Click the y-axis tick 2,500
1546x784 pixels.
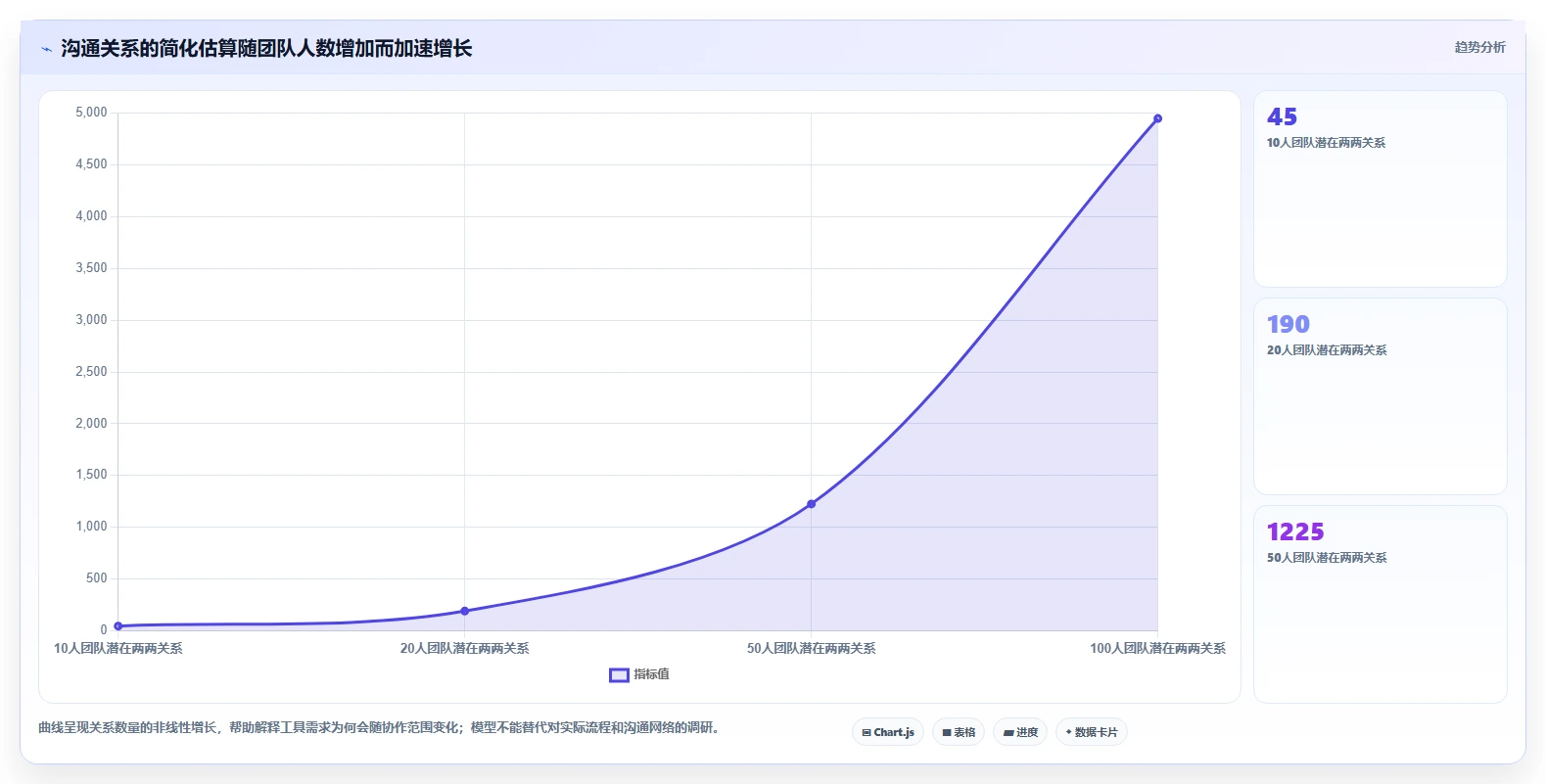[91, 372]
